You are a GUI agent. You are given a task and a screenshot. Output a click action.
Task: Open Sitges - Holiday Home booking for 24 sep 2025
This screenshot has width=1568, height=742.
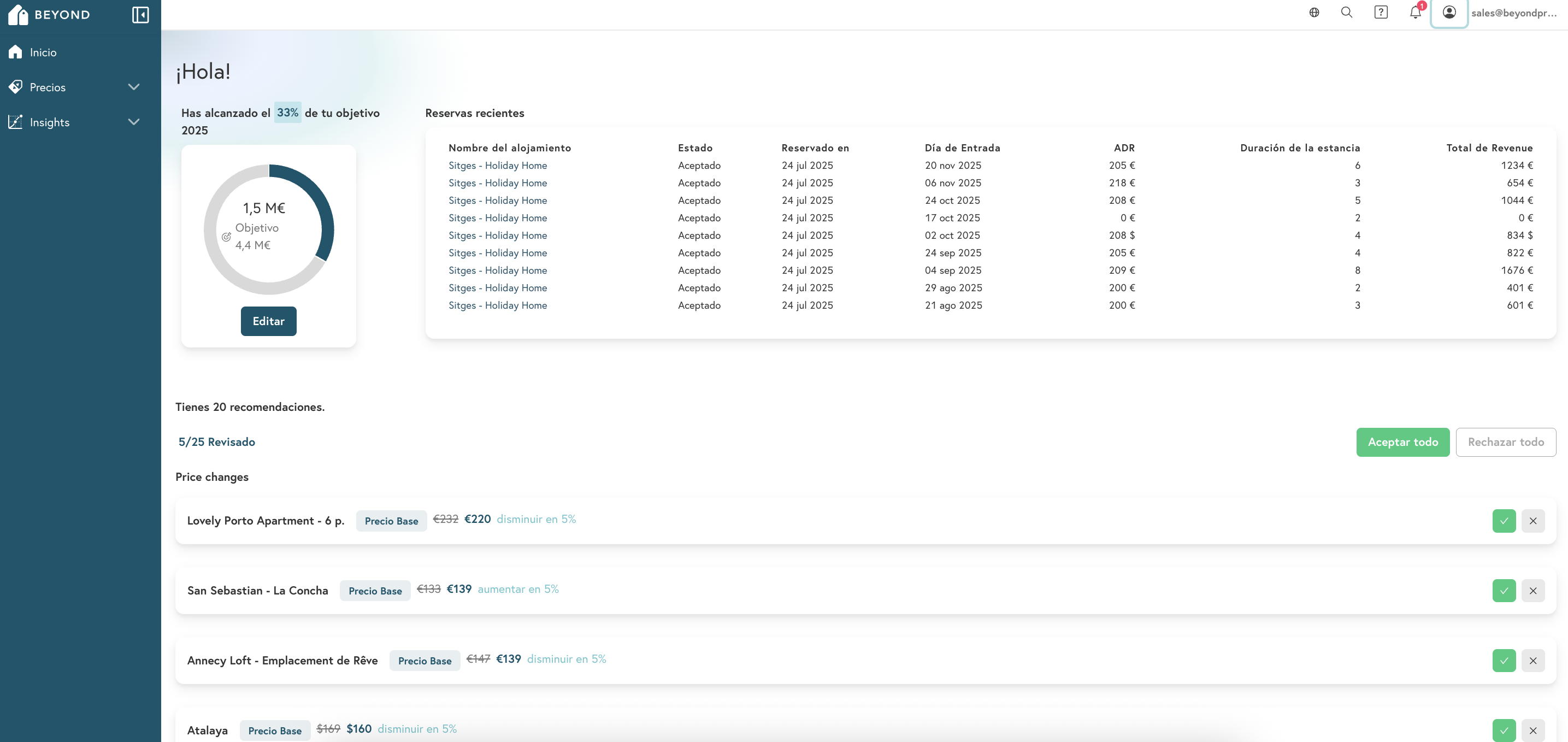pyautogui.click(x=497, y=253)
